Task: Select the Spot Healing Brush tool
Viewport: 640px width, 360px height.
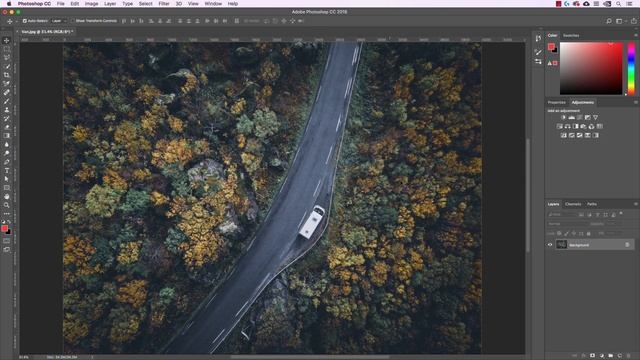Action: 7,92
